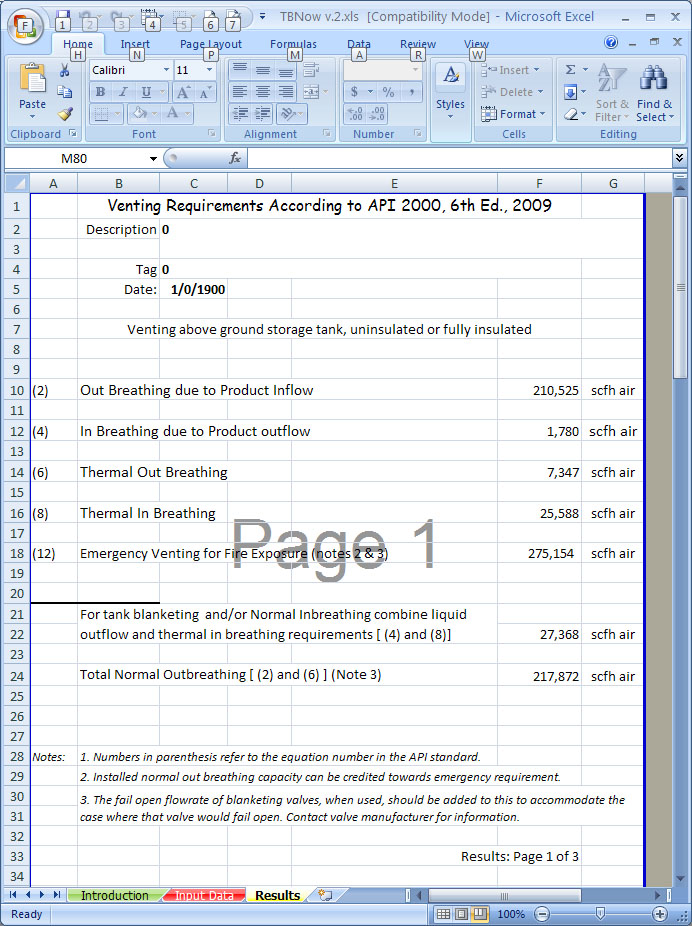The image size is (692, 926).
Task: Open Font group dialog launcher
Action: point(211,133)
